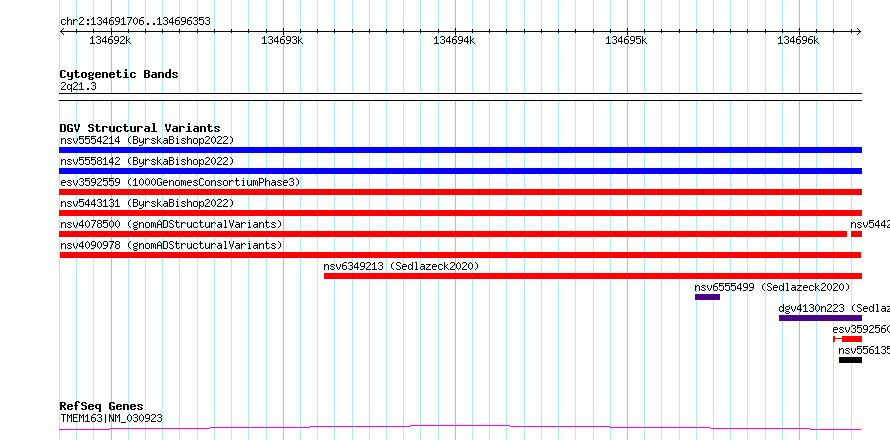Click the right arrow of the ruler

point(858,32)
